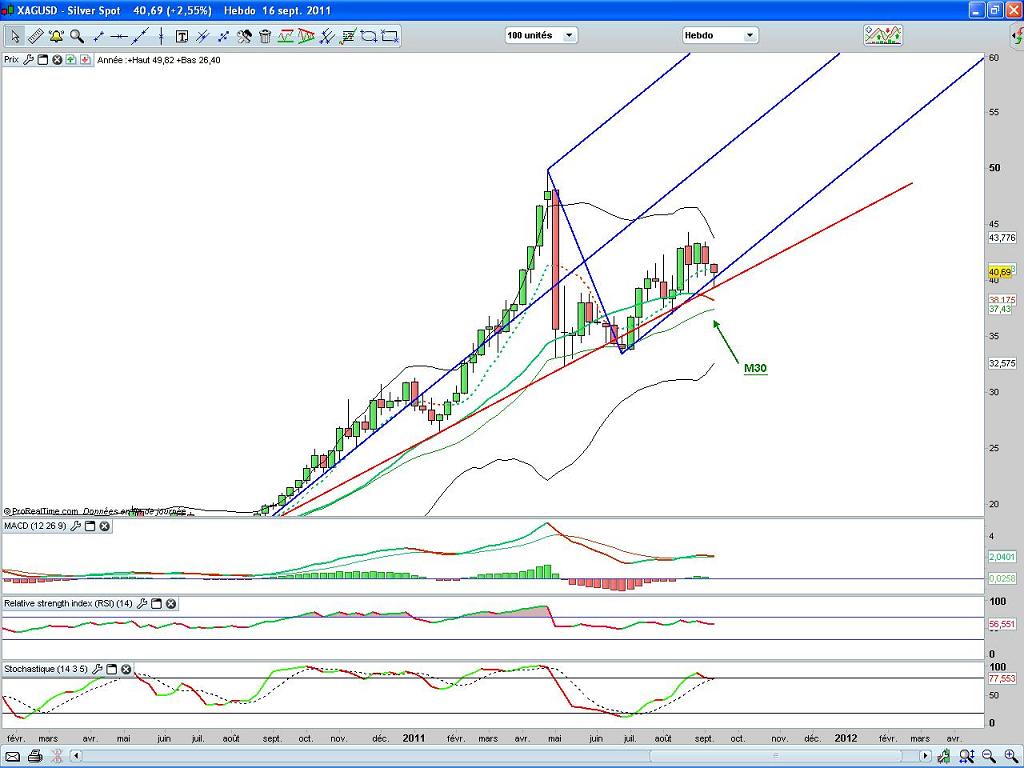The image size is (1024, 768).
Task: Select the vertical line drawing tool
Action: pos(161,36)
